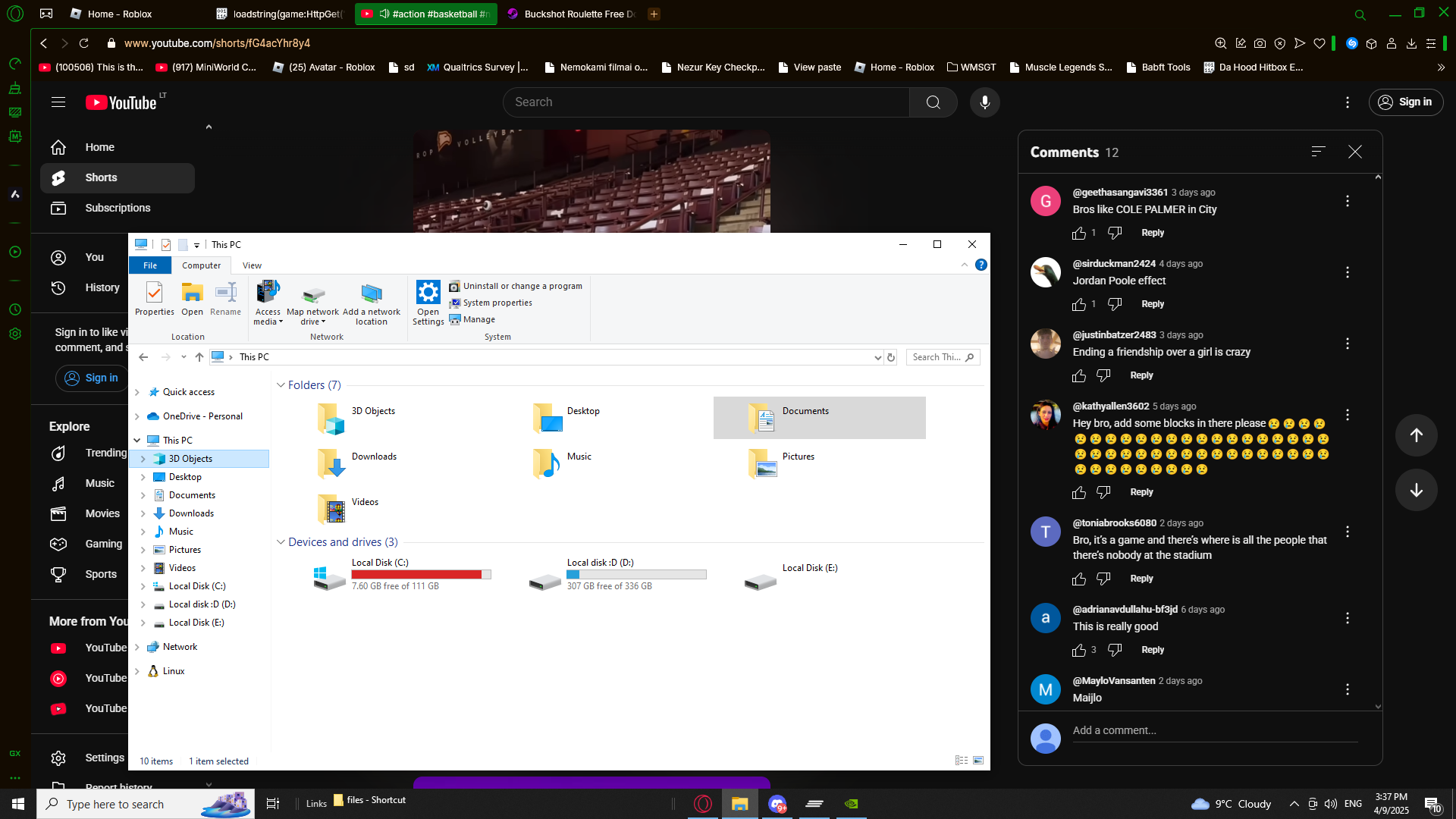This screenshot has width=1456, height=819.
Task: Open Opera GX from the taskbar
Action: tap(703, 804)
